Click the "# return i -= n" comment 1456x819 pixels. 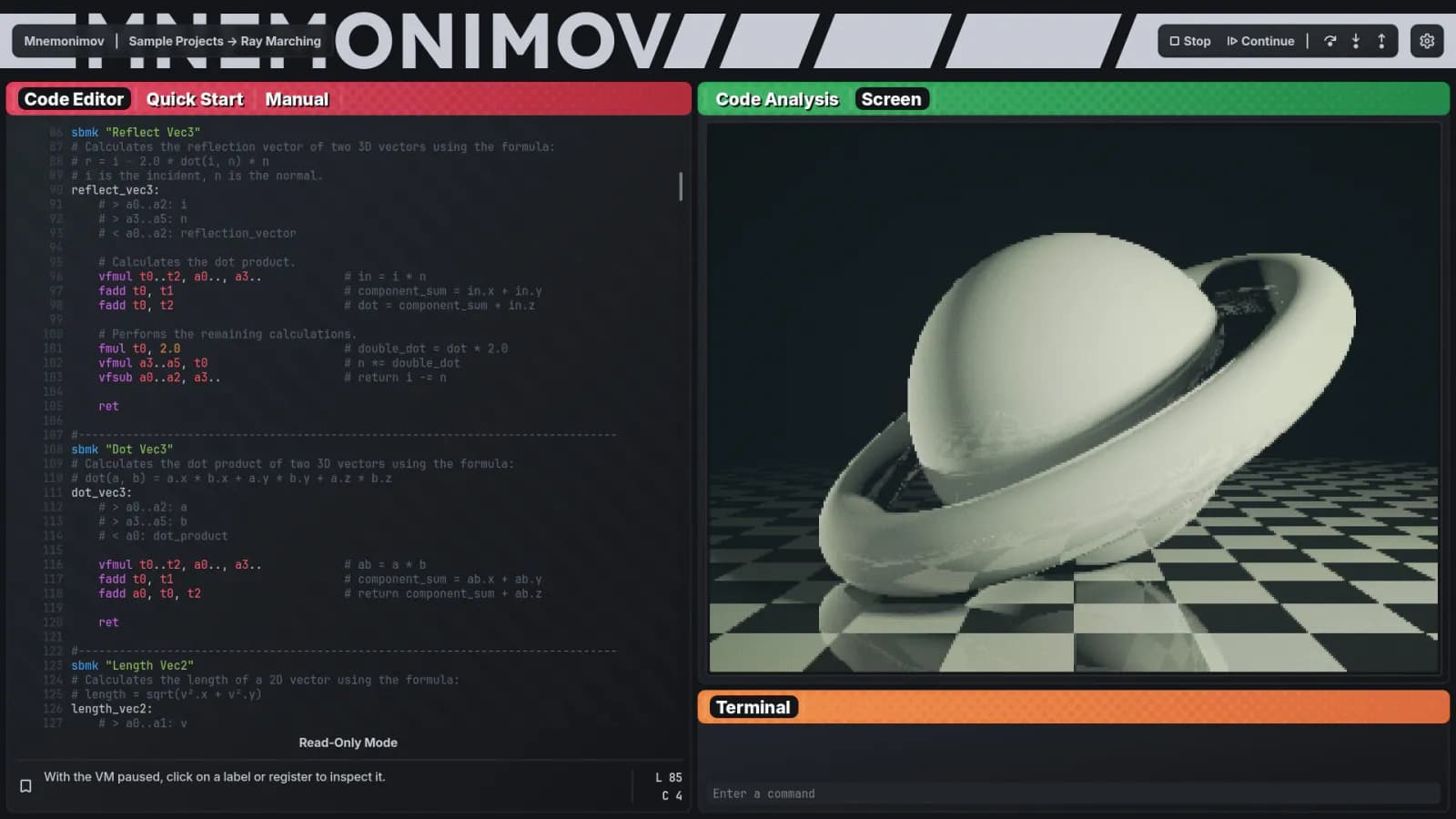(395, 378)
